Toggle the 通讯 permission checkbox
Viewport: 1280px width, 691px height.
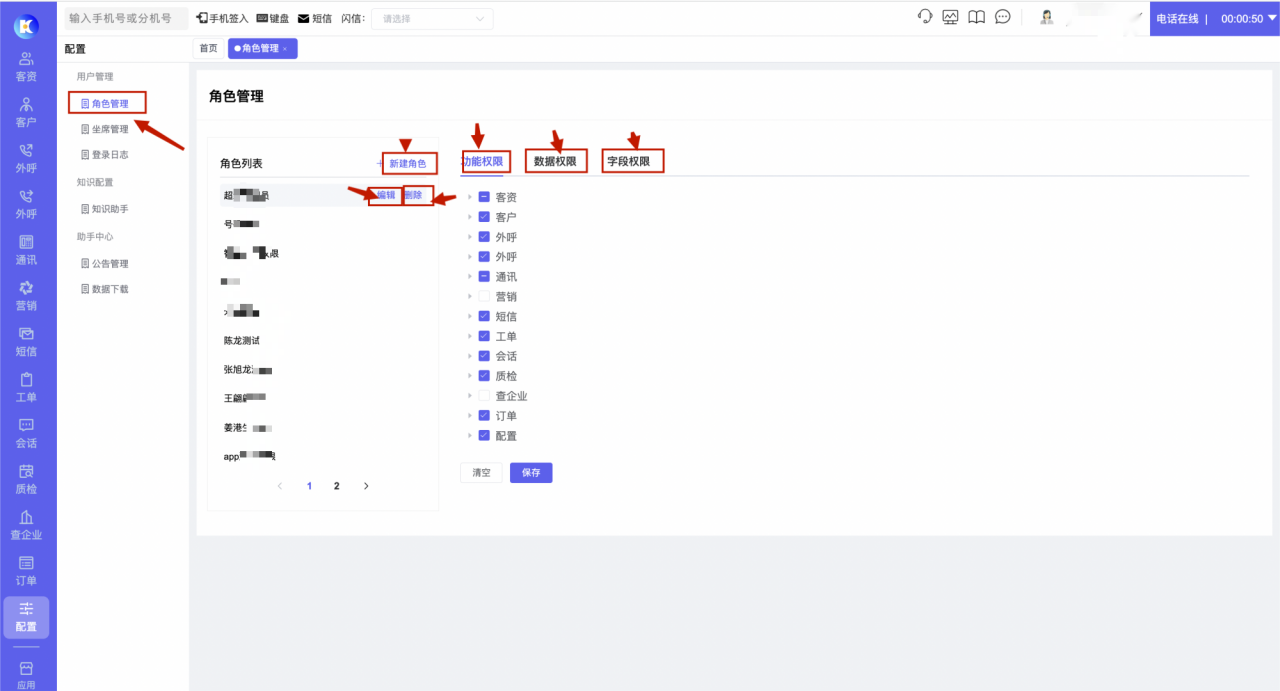click(484, 277)
